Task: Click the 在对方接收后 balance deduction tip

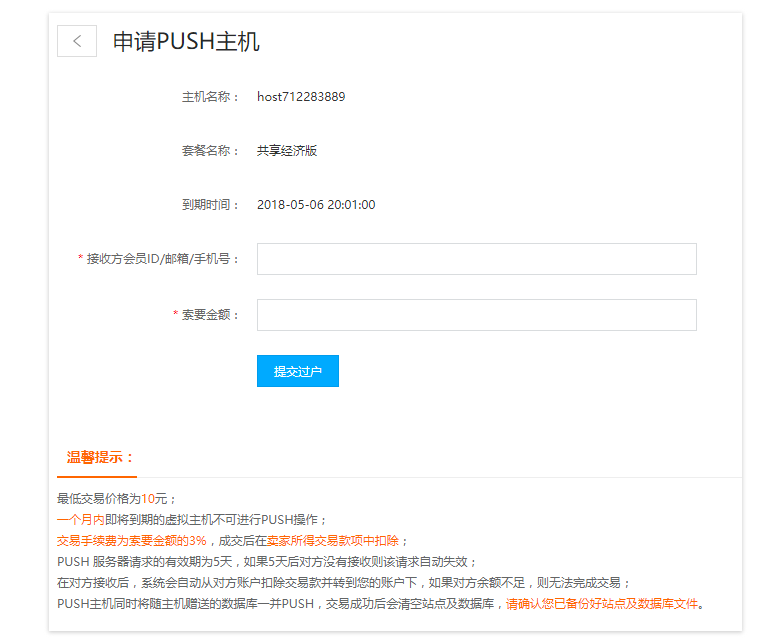Action: [x=345, y=582]
